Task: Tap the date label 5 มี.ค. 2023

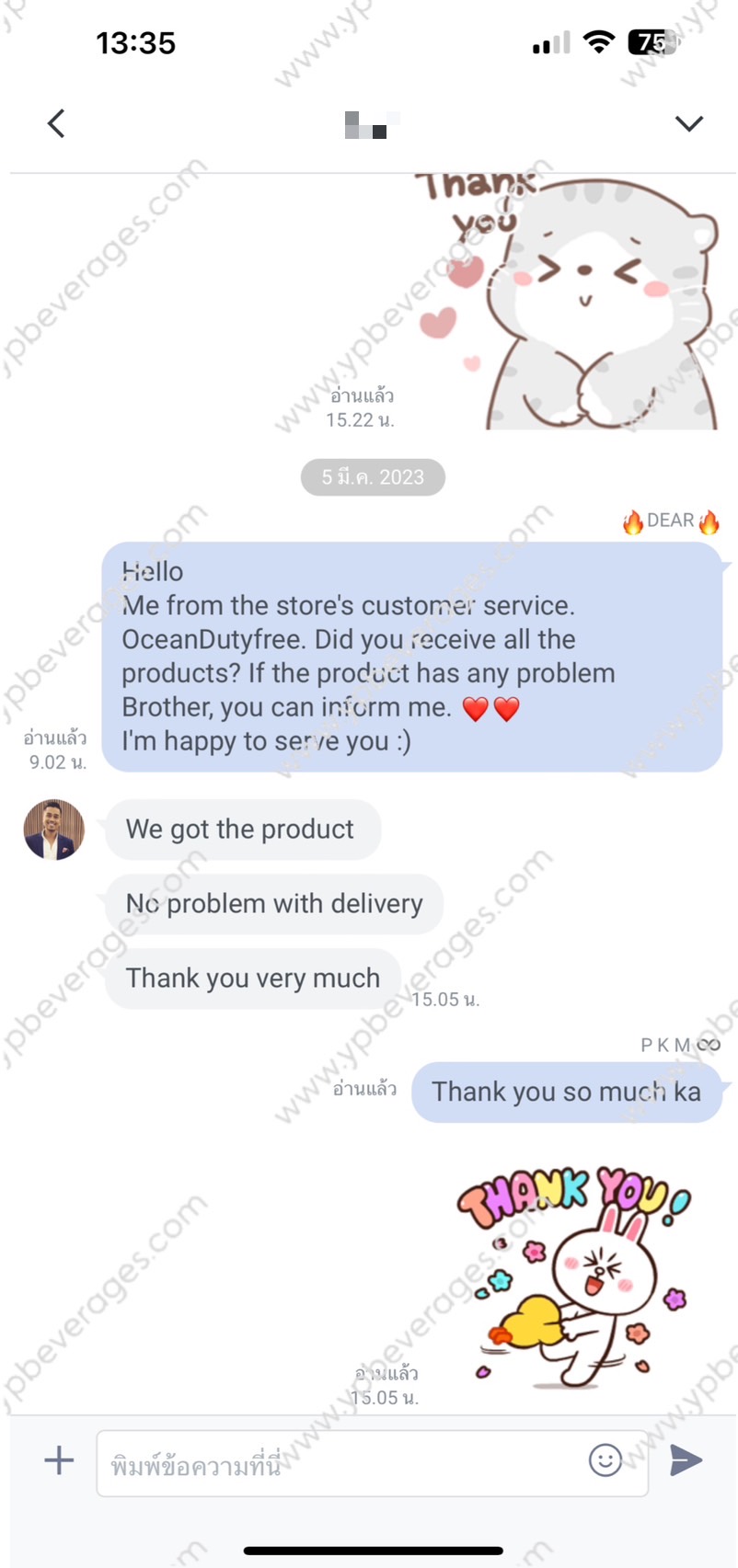Action: (x=373, y=477)
